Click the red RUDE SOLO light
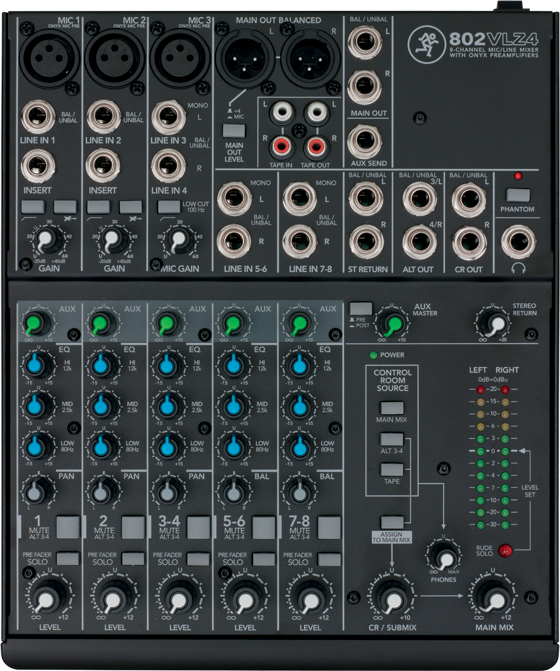This screenshot has width=560, height=671. pyautogui.click(x=506, y=550)
